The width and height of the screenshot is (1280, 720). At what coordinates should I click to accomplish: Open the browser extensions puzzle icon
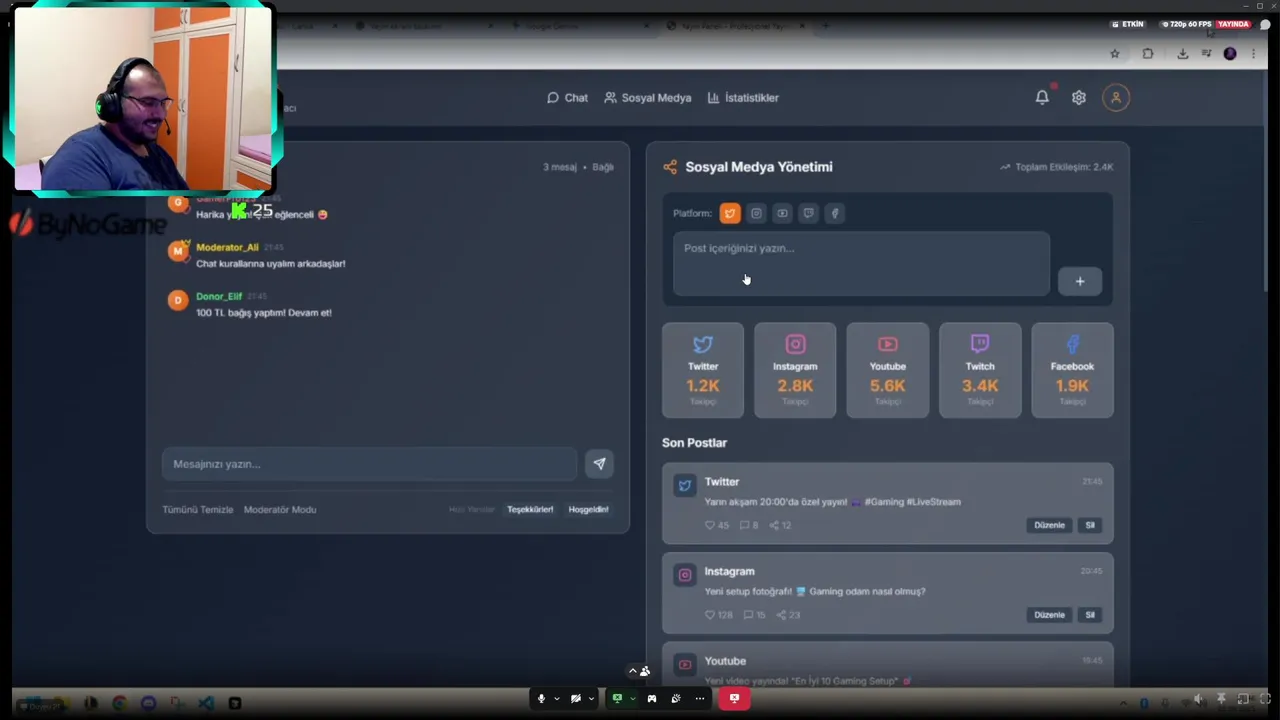tap(1148, 54)
